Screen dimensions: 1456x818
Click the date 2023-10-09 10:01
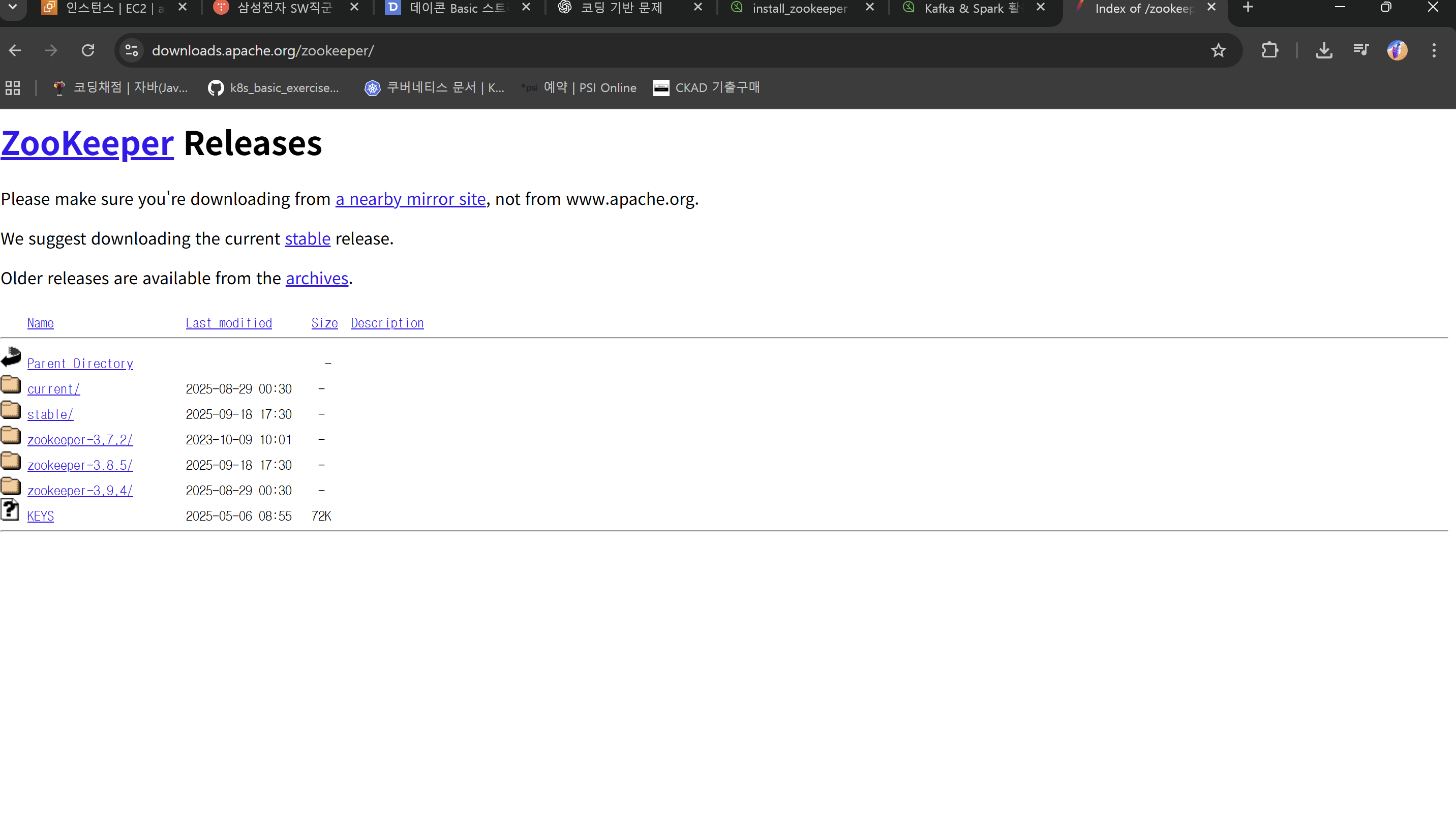click(x=238, y=440)
